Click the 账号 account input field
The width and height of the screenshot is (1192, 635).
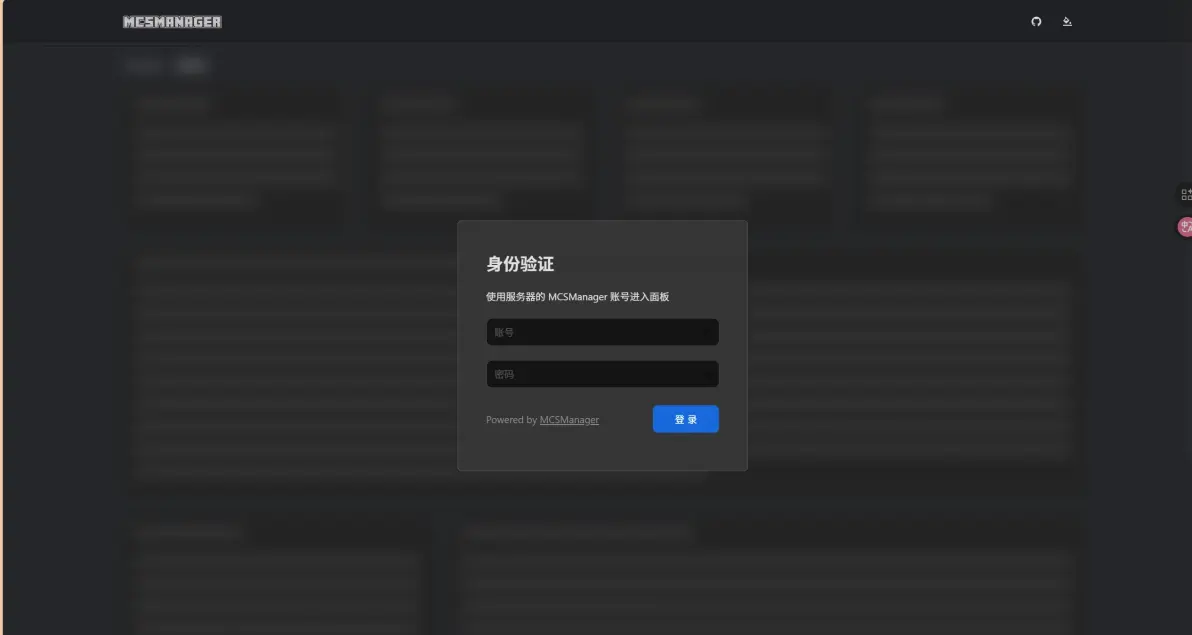pyautogui.click(x=602, y=332)
